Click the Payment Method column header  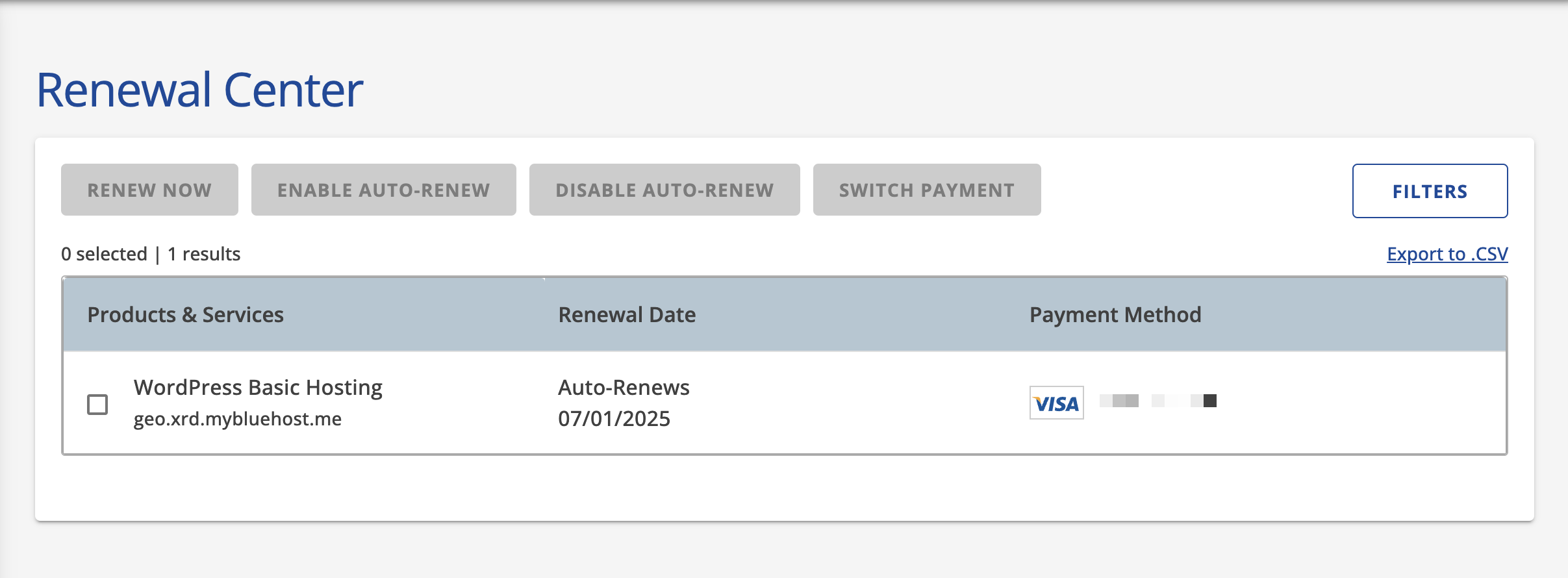[x=1115, y=314]
